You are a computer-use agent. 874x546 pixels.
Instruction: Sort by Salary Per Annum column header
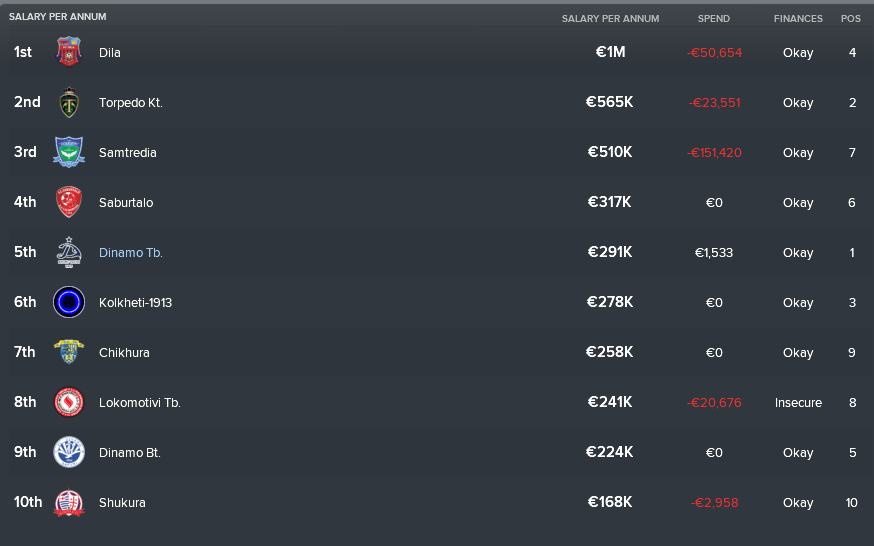pyautogui.click(x=610, y=18)
